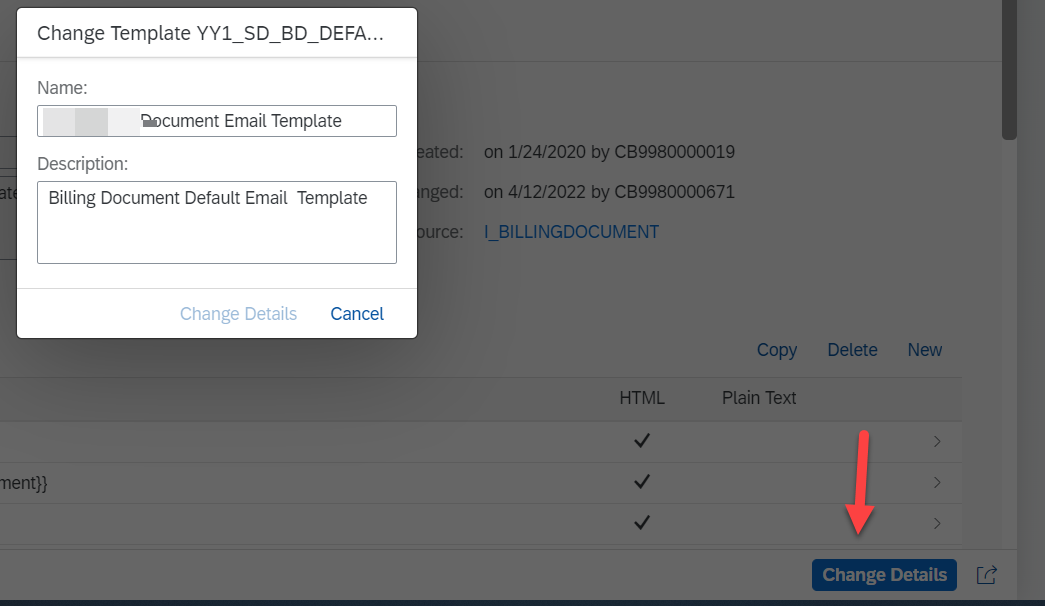Click Copy to duplicate the template
The width and height of the screenshot is (1045, 606).
[777, 350]
